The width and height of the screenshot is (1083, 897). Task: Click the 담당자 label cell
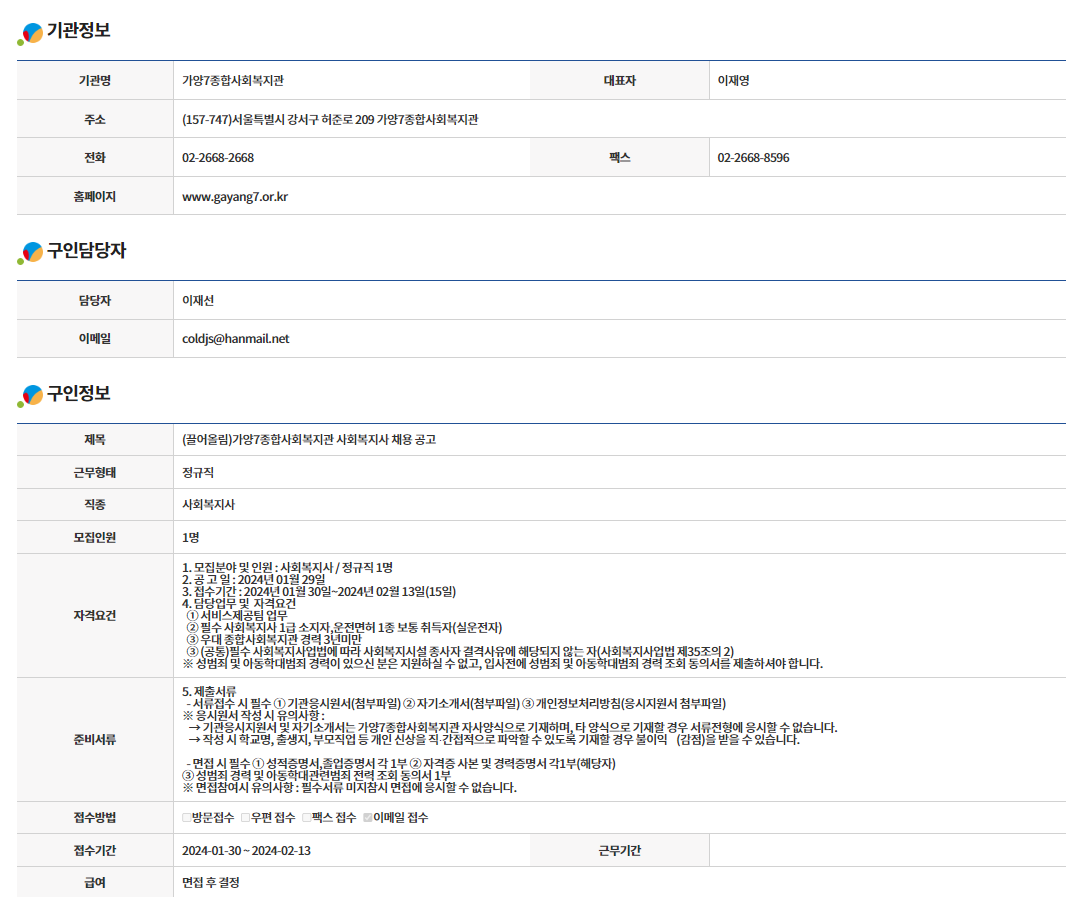point(95,300)
